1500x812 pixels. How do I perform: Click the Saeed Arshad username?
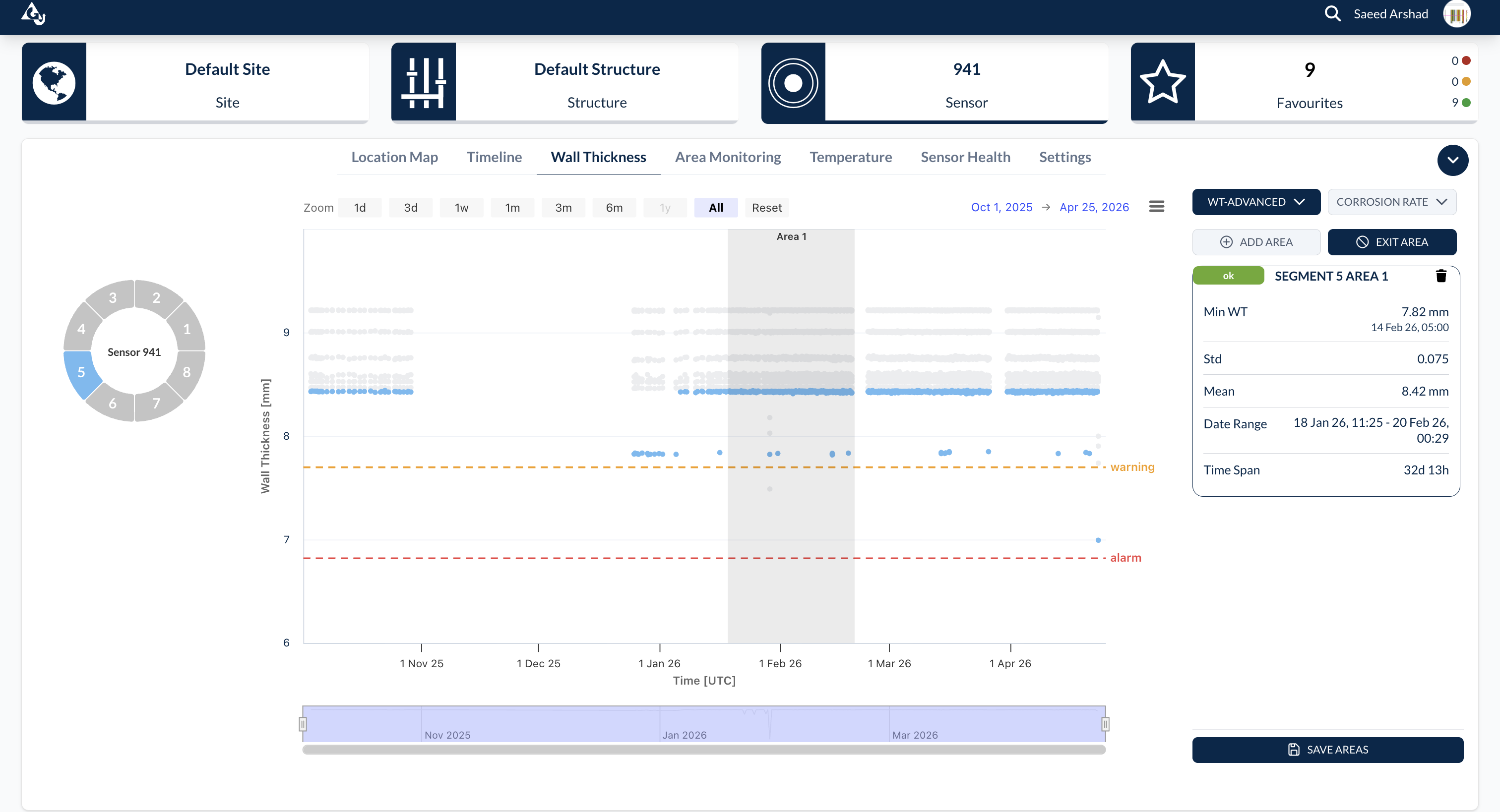(x=1390, y=14)
